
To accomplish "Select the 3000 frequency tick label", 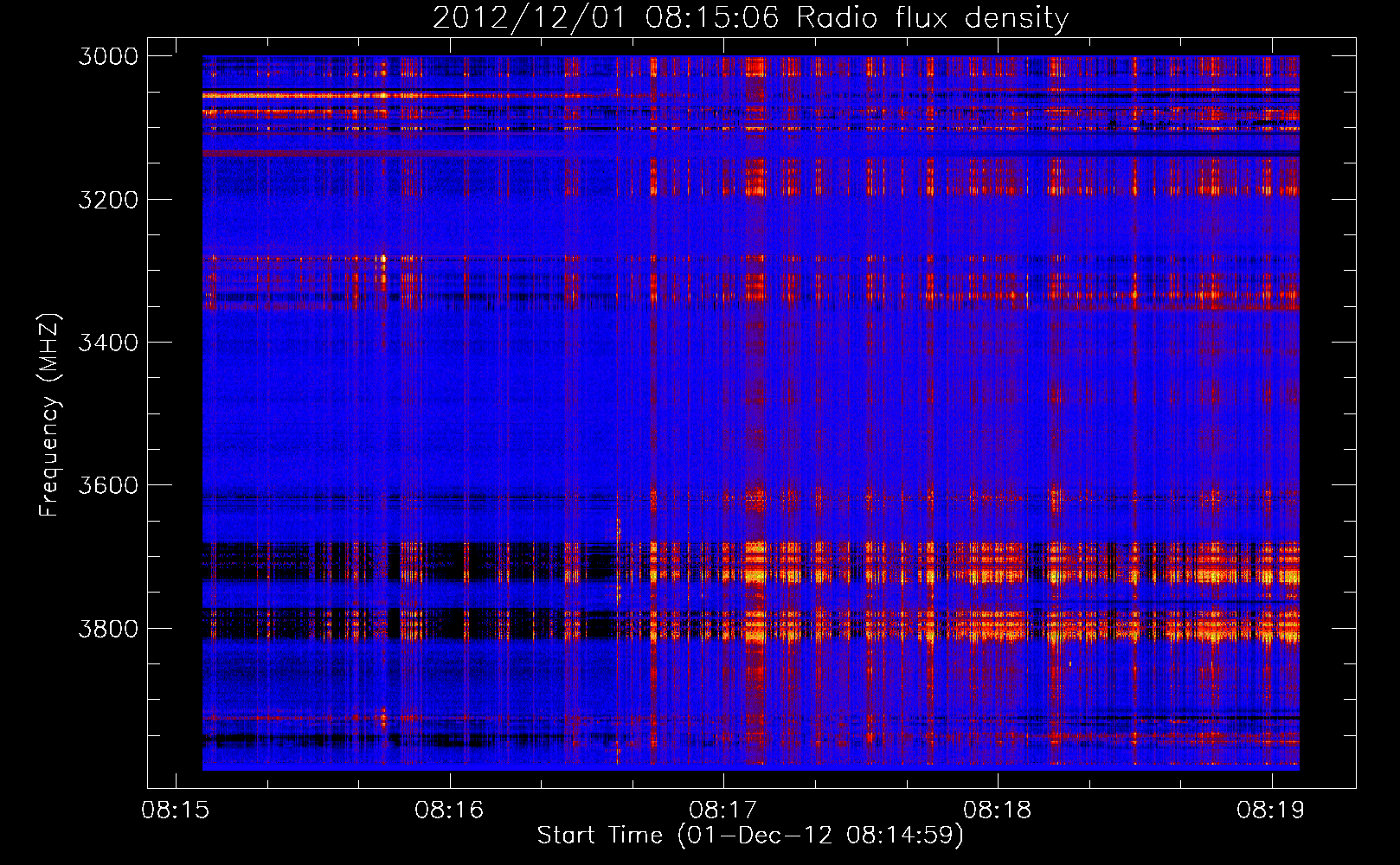I will 108,56.
